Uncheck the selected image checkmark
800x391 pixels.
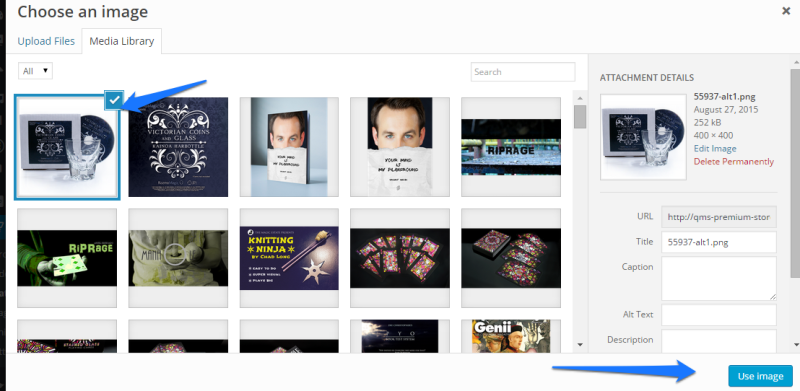click(114, 100)
